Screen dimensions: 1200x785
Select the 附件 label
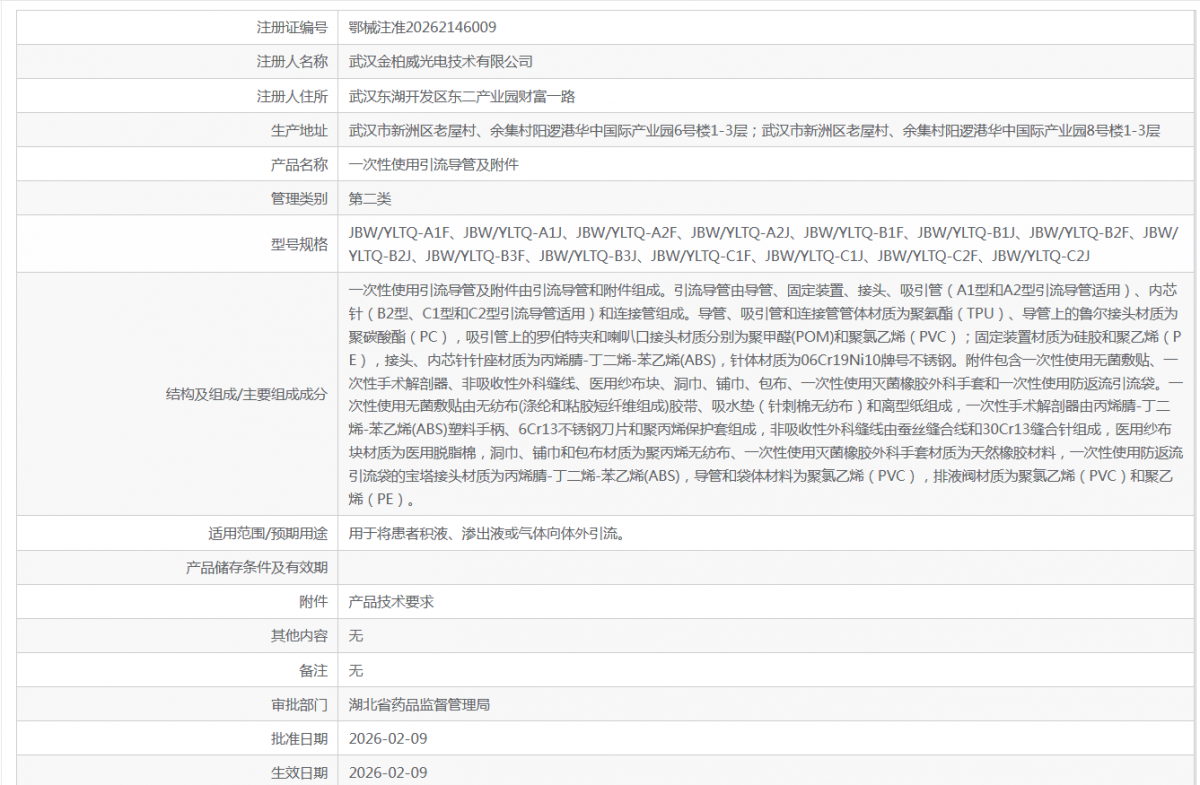click(x=313, y=601)
